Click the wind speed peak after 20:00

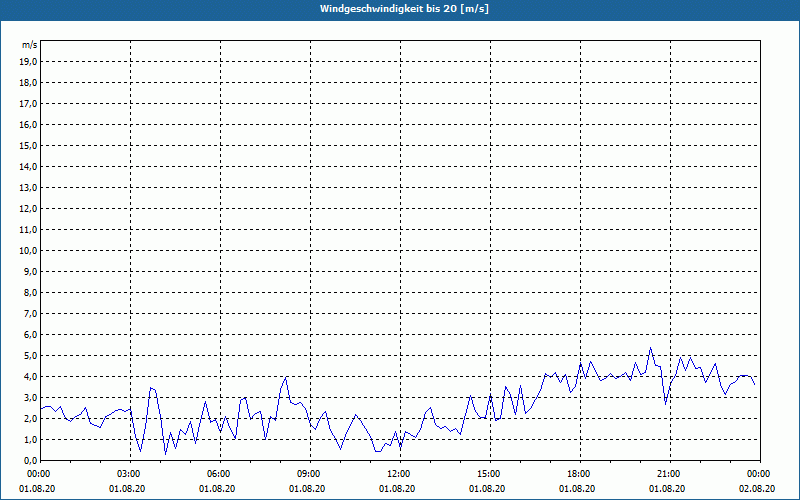(650, 348)
